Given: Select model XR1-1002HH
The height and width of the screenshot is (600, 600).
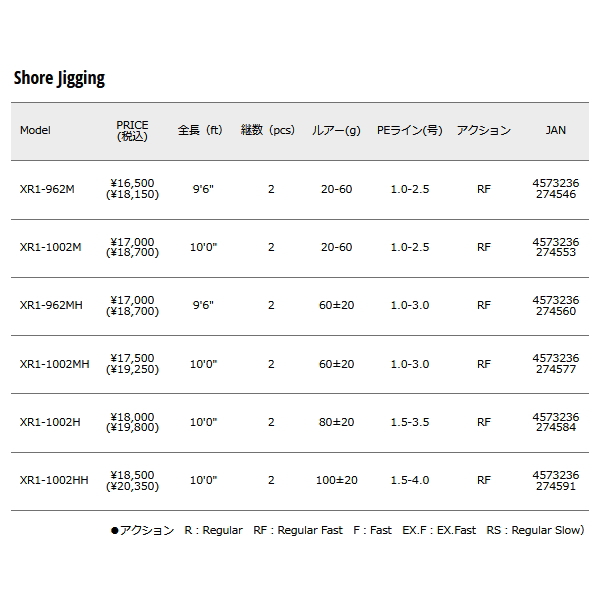Looking at the screenshot, I should [54, 481].
